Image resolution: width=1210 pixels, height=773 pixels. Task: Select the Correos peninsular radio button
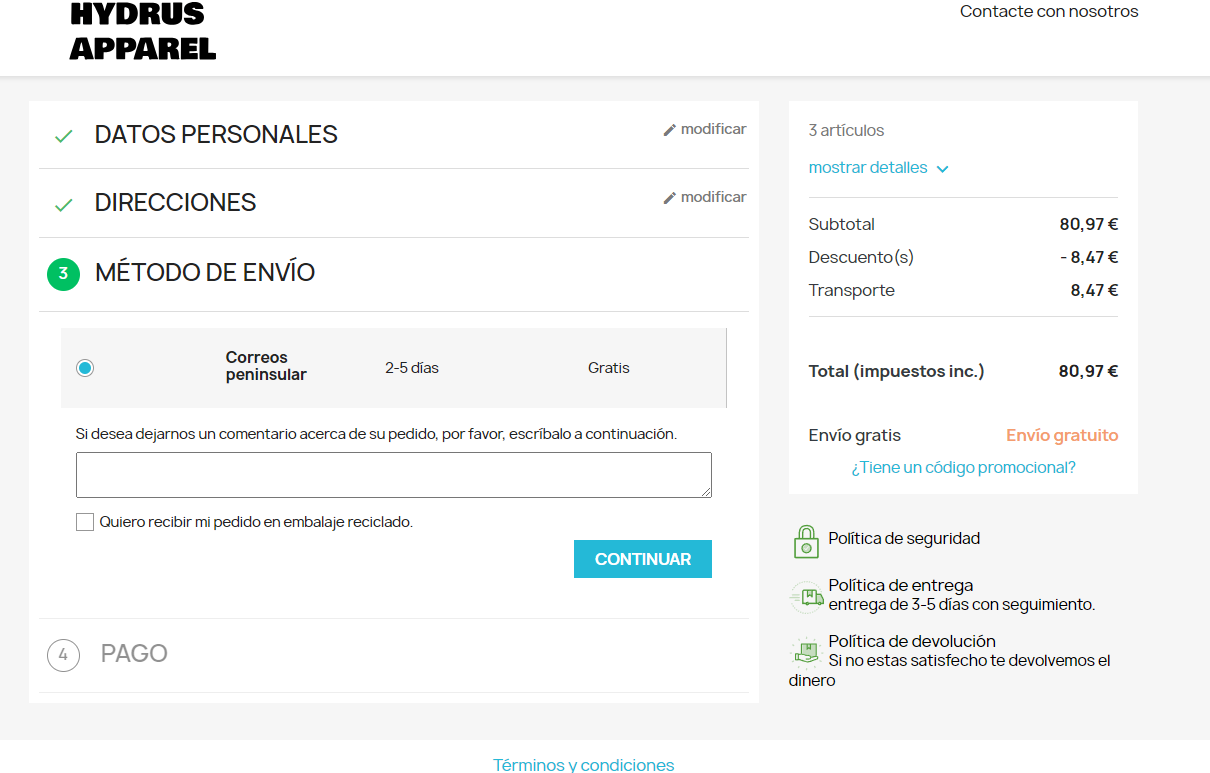[85, 368]
